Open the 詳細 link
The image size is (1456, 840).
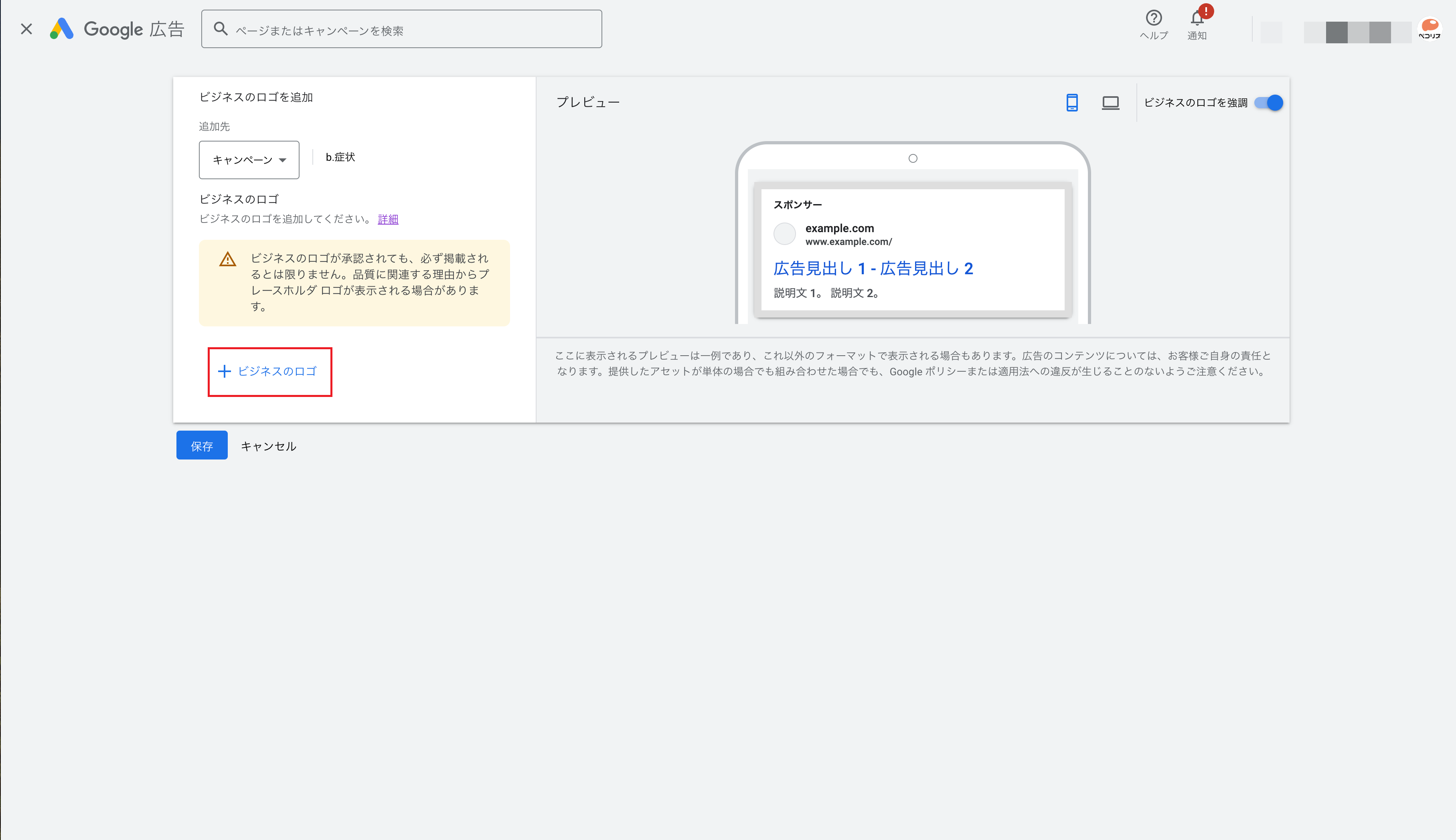[x=388, y=219]
